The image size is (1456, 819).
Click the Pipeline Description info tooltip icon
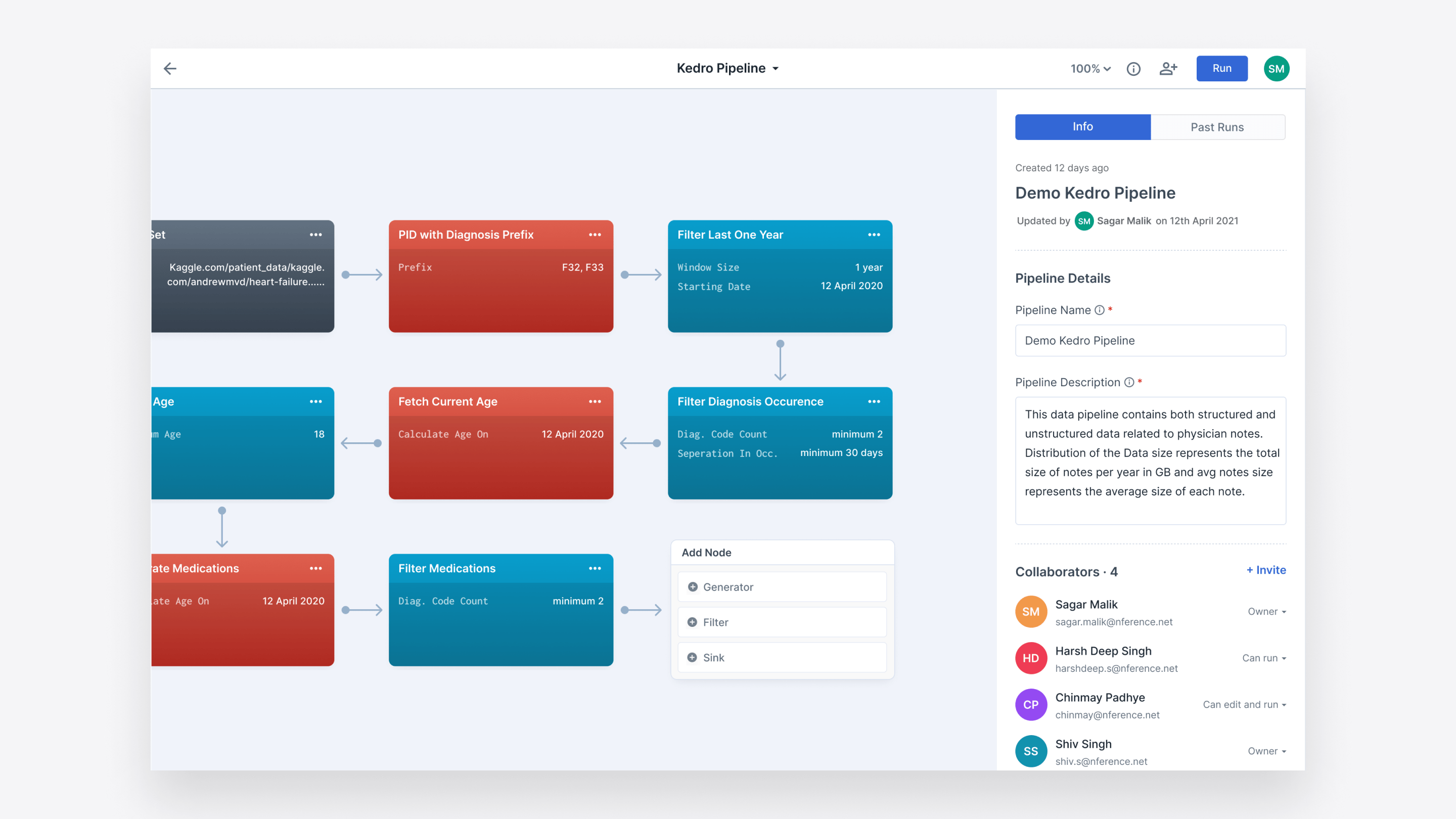1129,382
